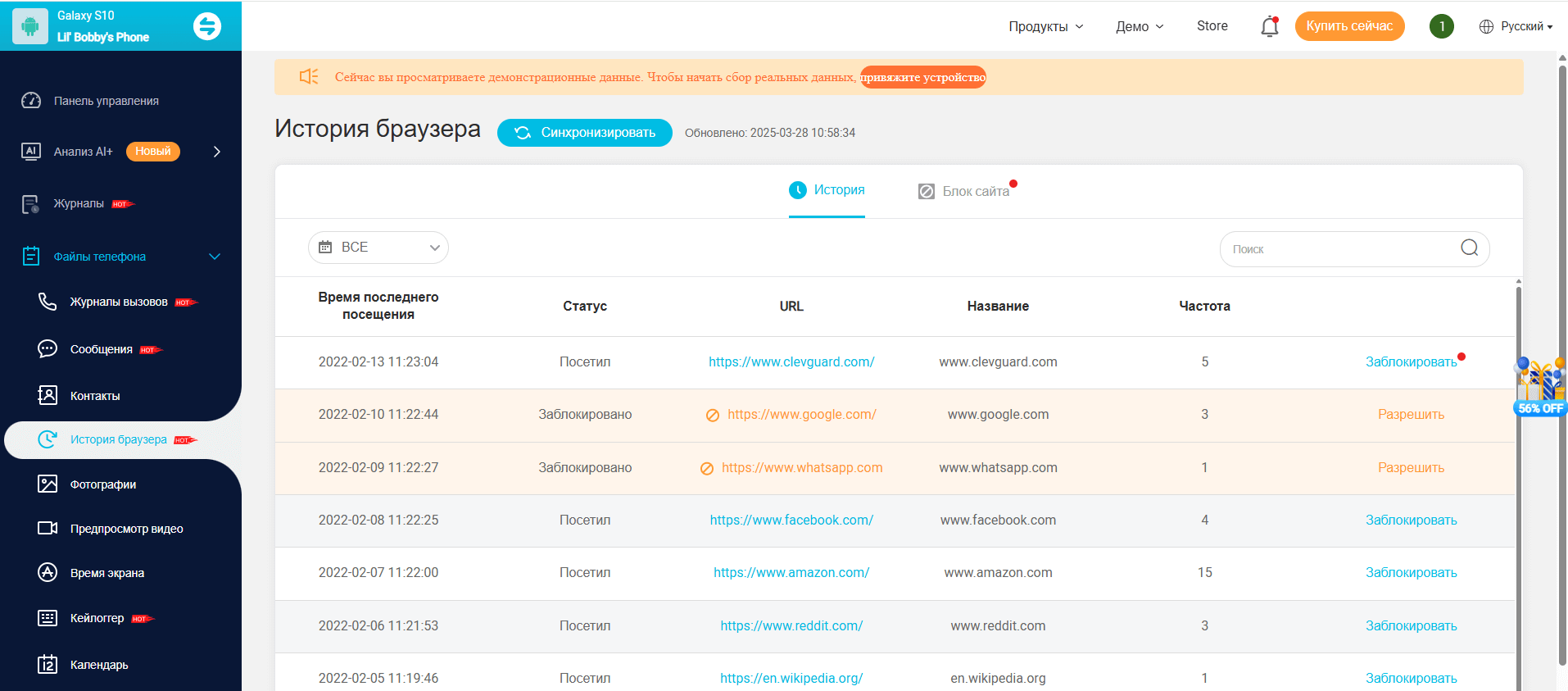Click the Частота column header

click(x=1204, y=307)
